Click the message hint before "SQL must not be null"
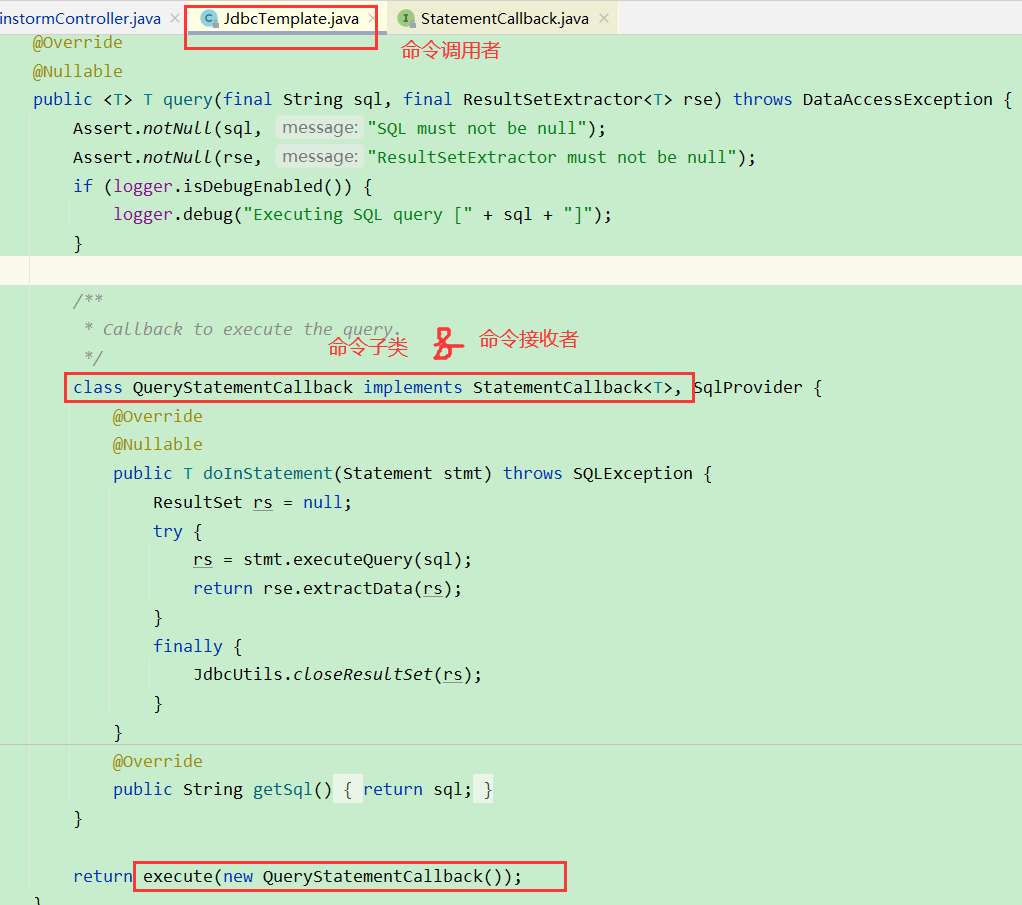Screen dimensions: 1022x905 pyautogui.click(x=320, y=128)
